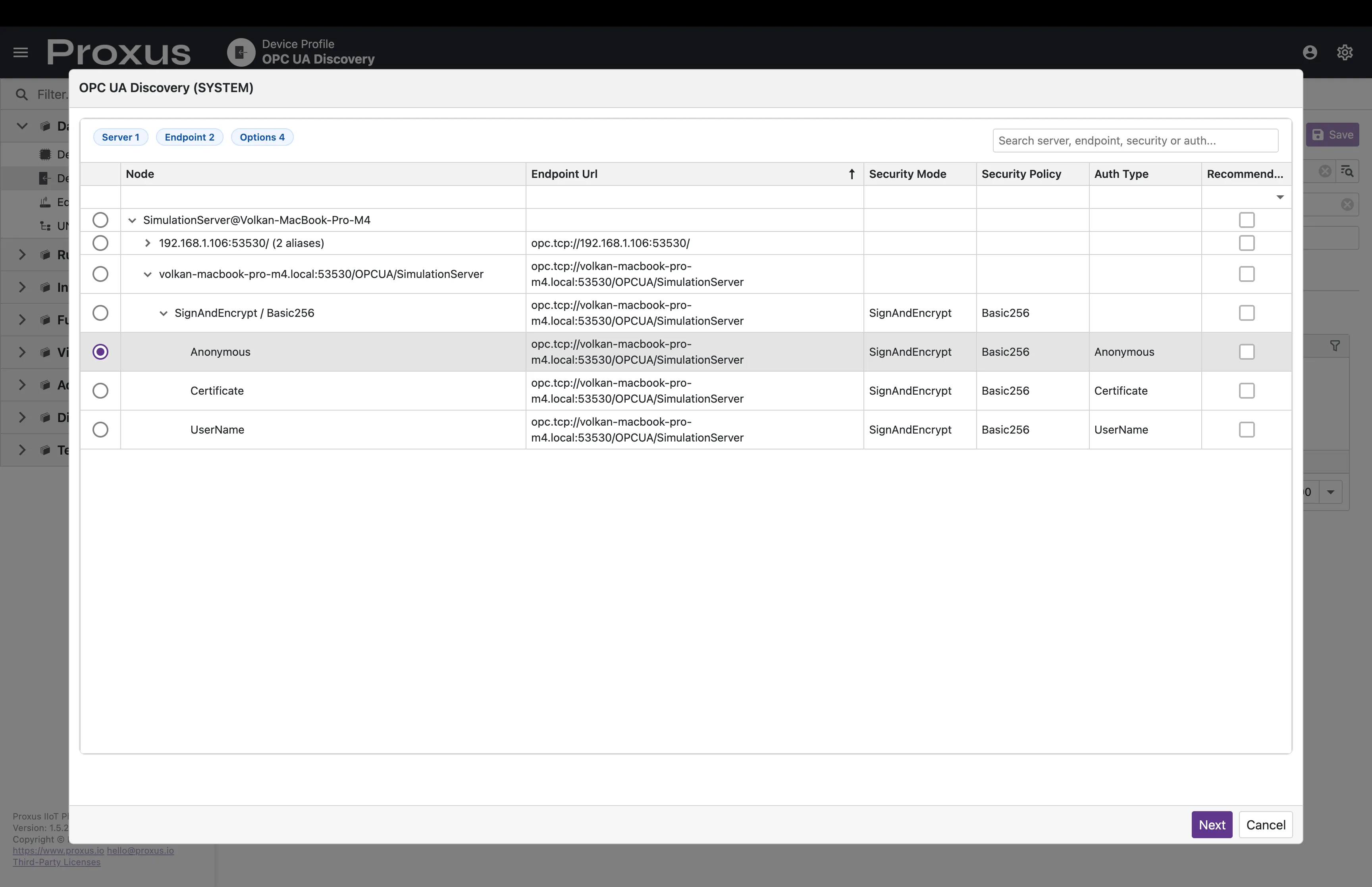Click the ascending sort arrow in Endpoint Url header
1372x887 pixels.
click(852, 174)
